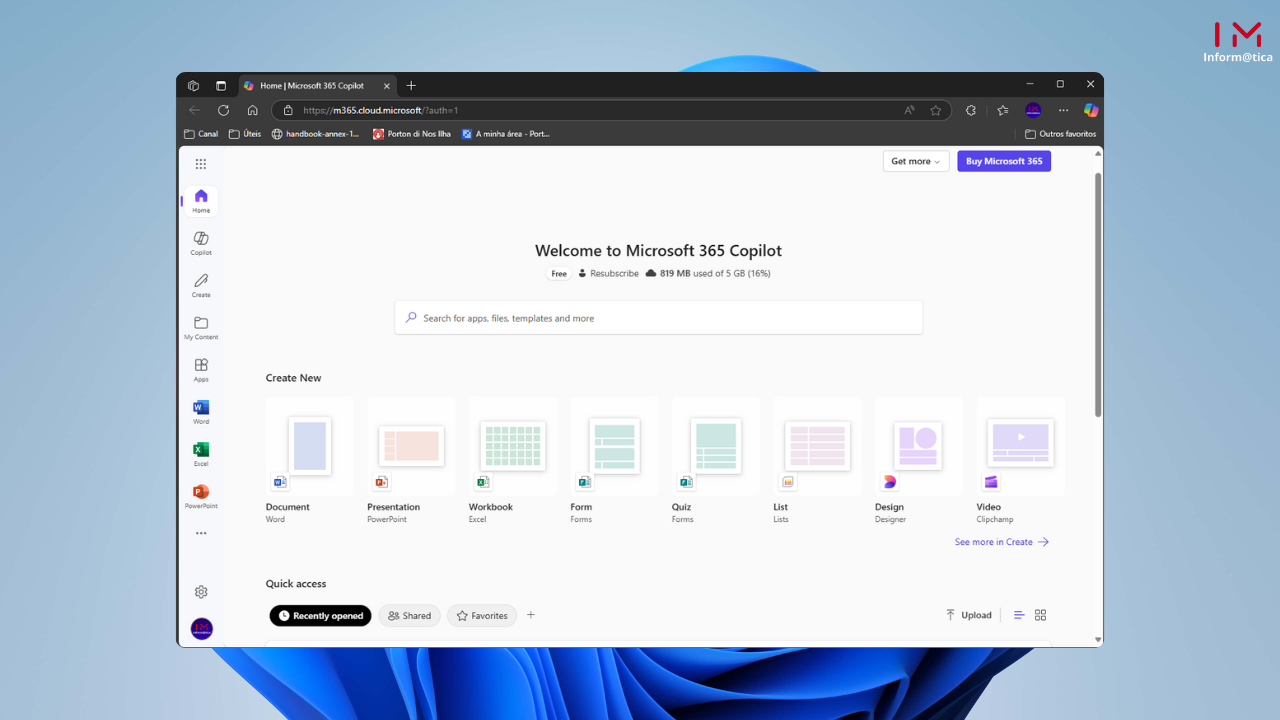1280x720 pixels.
Task: Launch Word from the sidebar
Action: click(201, 412)
